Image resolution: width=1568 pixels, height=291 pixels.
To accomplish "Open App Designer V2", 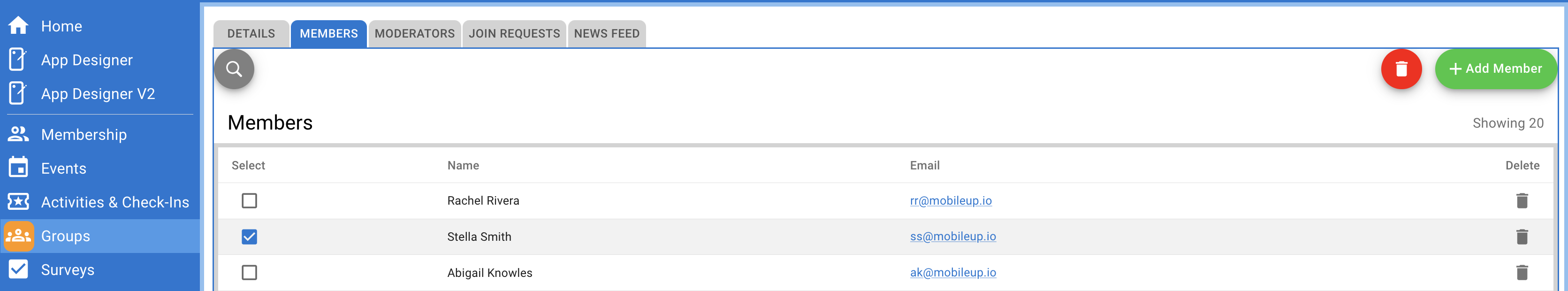I will (19, 94).
